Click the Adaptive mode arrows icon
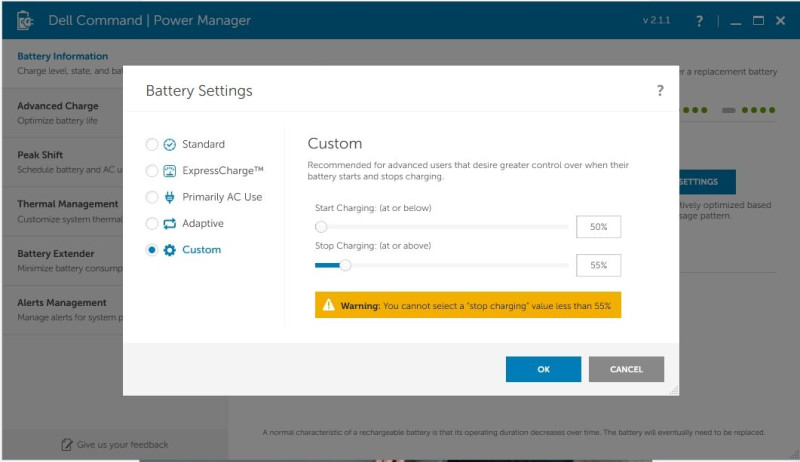This screenshot has height=462, width=800. click(170, 224)
